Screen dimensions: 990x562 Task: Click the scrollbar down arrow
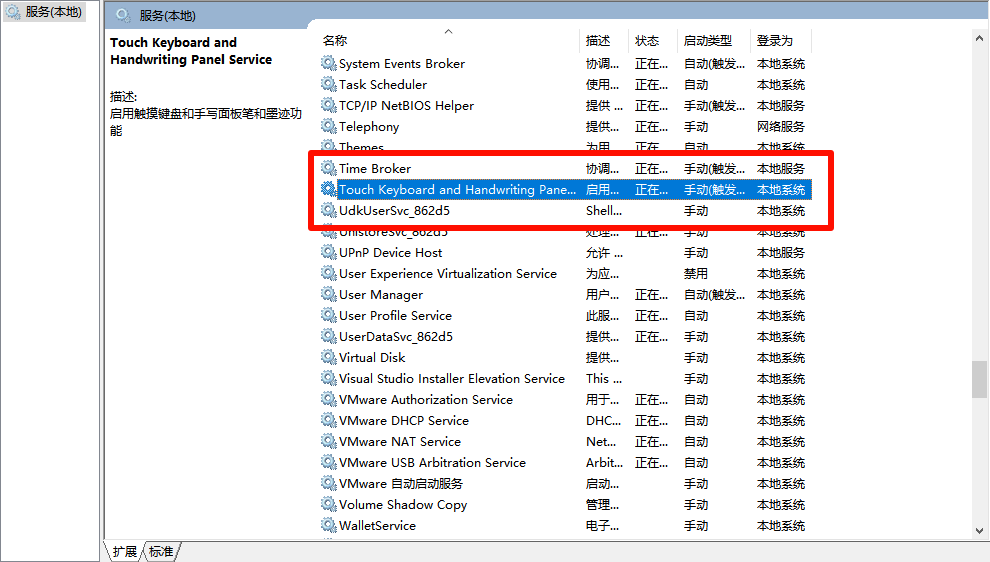[x=980, y=531]
